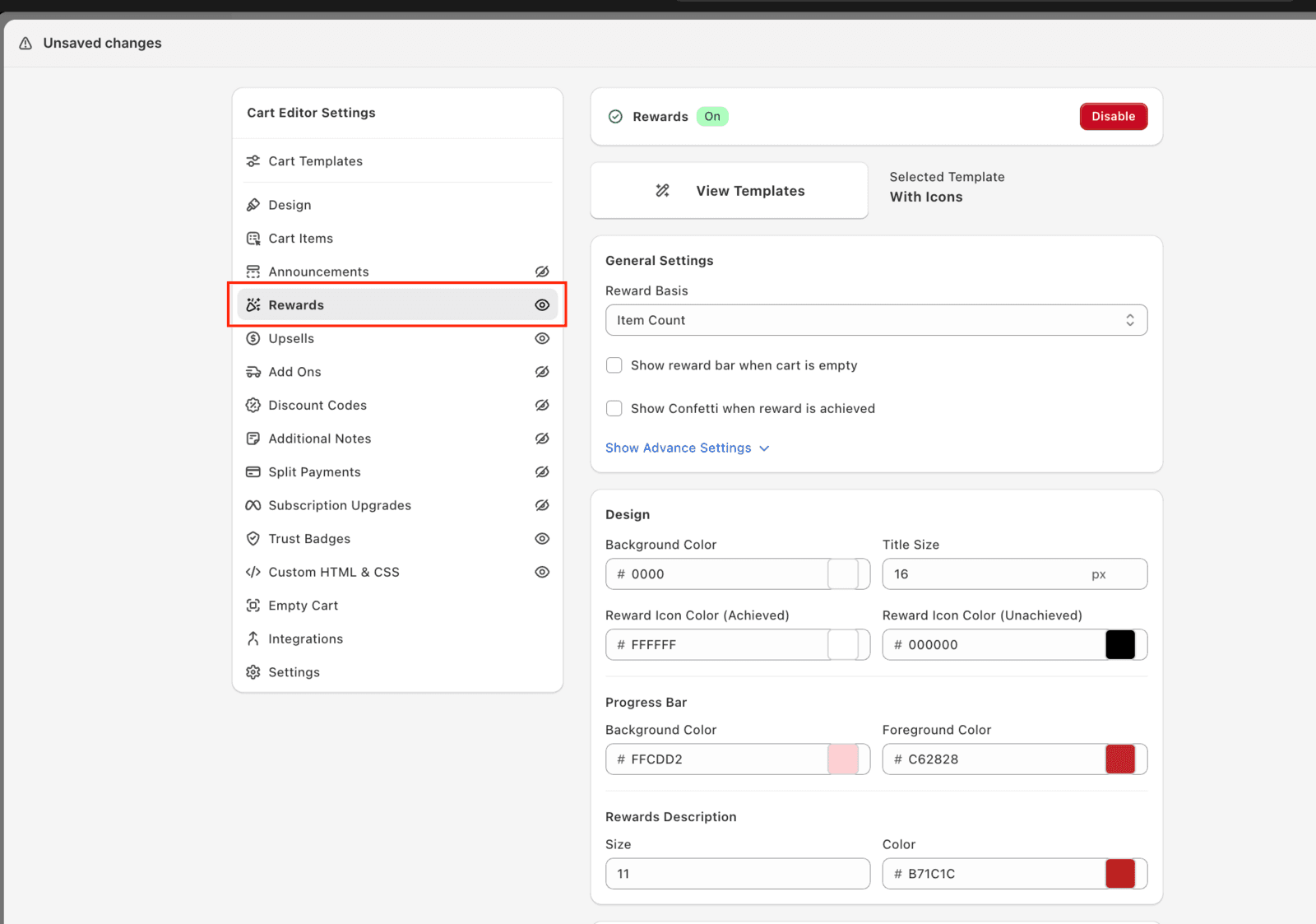Go to the Design section
The width and height of the screenshot is (1316, 924).
[398, 205]
